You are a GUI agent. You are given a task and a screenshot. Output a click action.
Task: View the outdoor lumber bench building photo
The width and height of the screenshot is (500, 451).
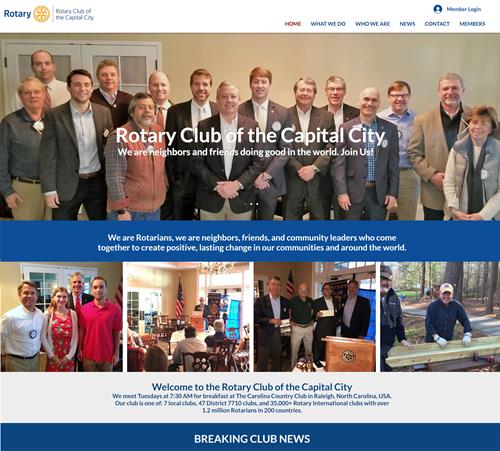pyautogui.click(x=440, y=317)
